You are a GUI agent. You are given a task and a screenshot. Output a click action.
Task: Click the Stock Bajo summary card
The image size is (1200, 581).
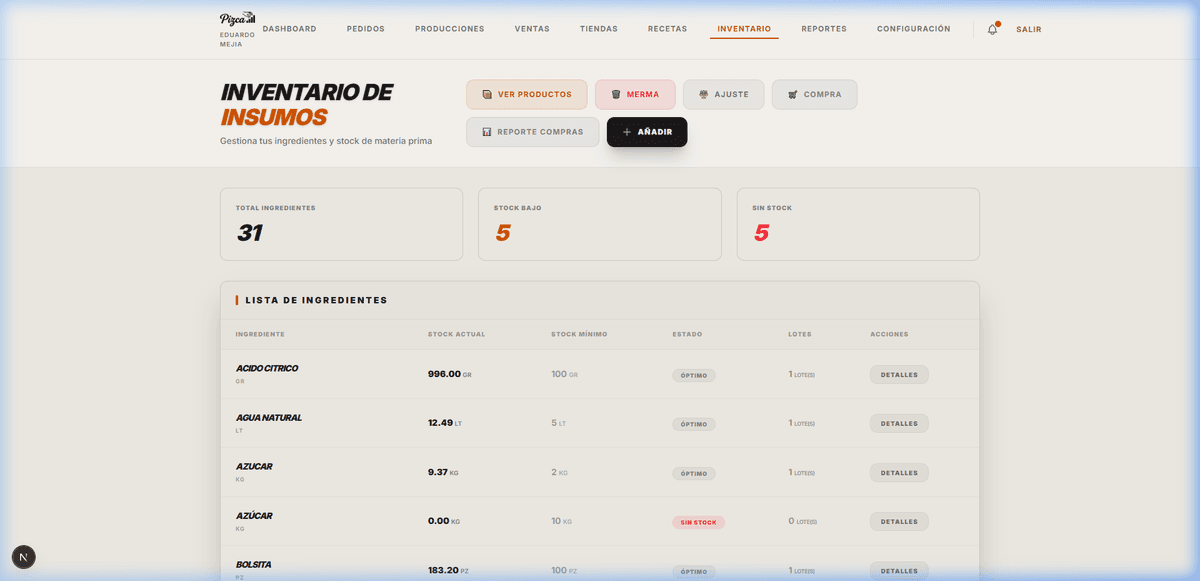coord(599,223)
